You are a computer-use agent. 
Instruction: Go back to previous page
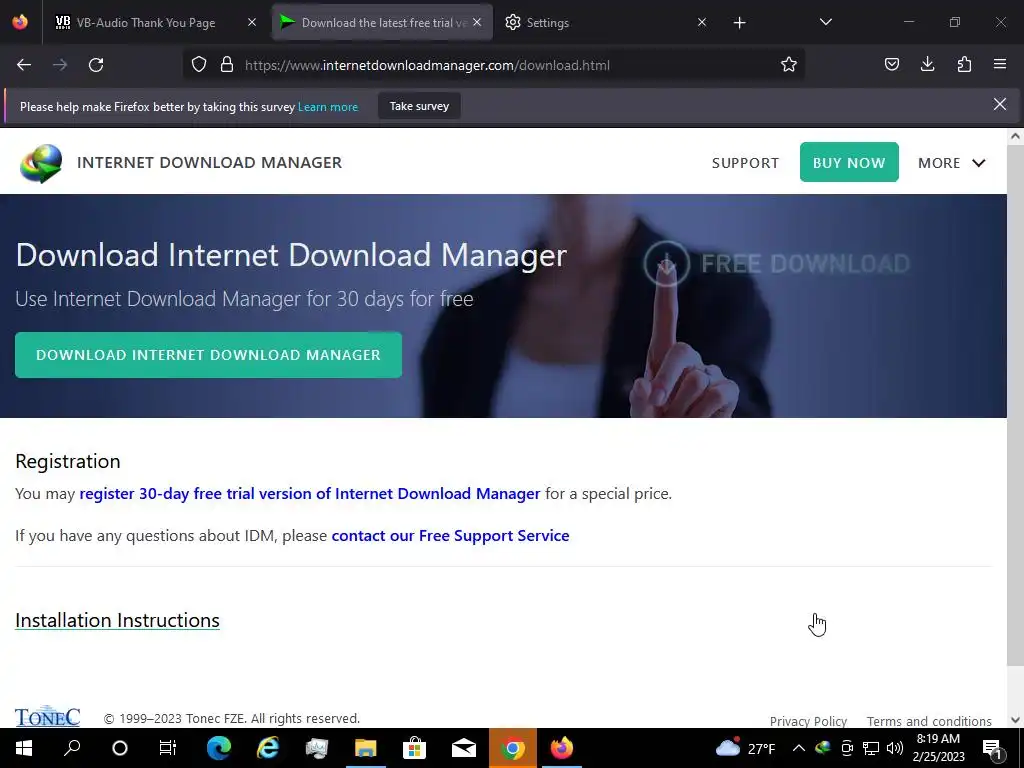pos(24,65)
